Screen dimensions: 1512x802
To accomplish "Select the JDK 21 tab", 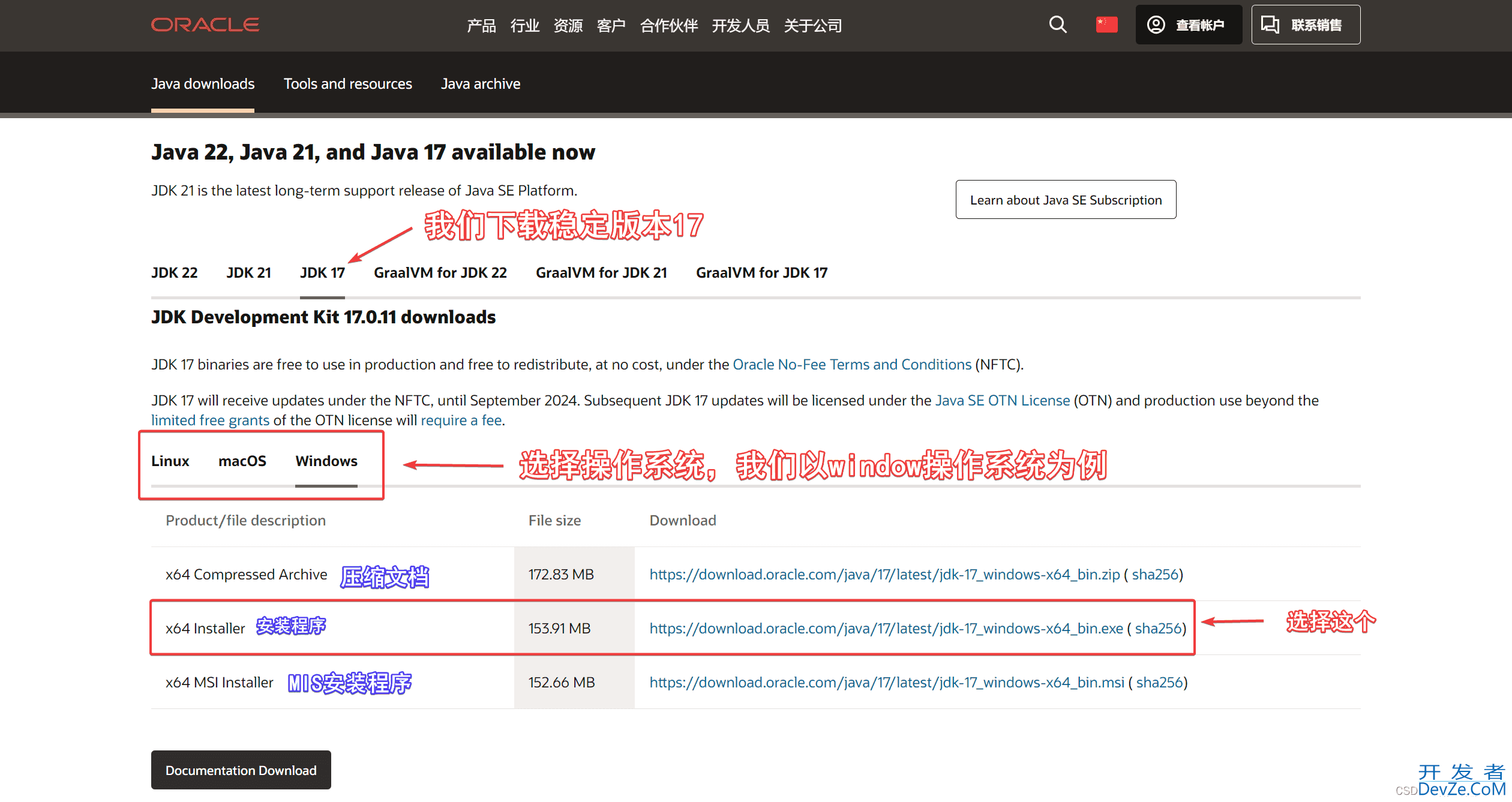I will (248, 273).
